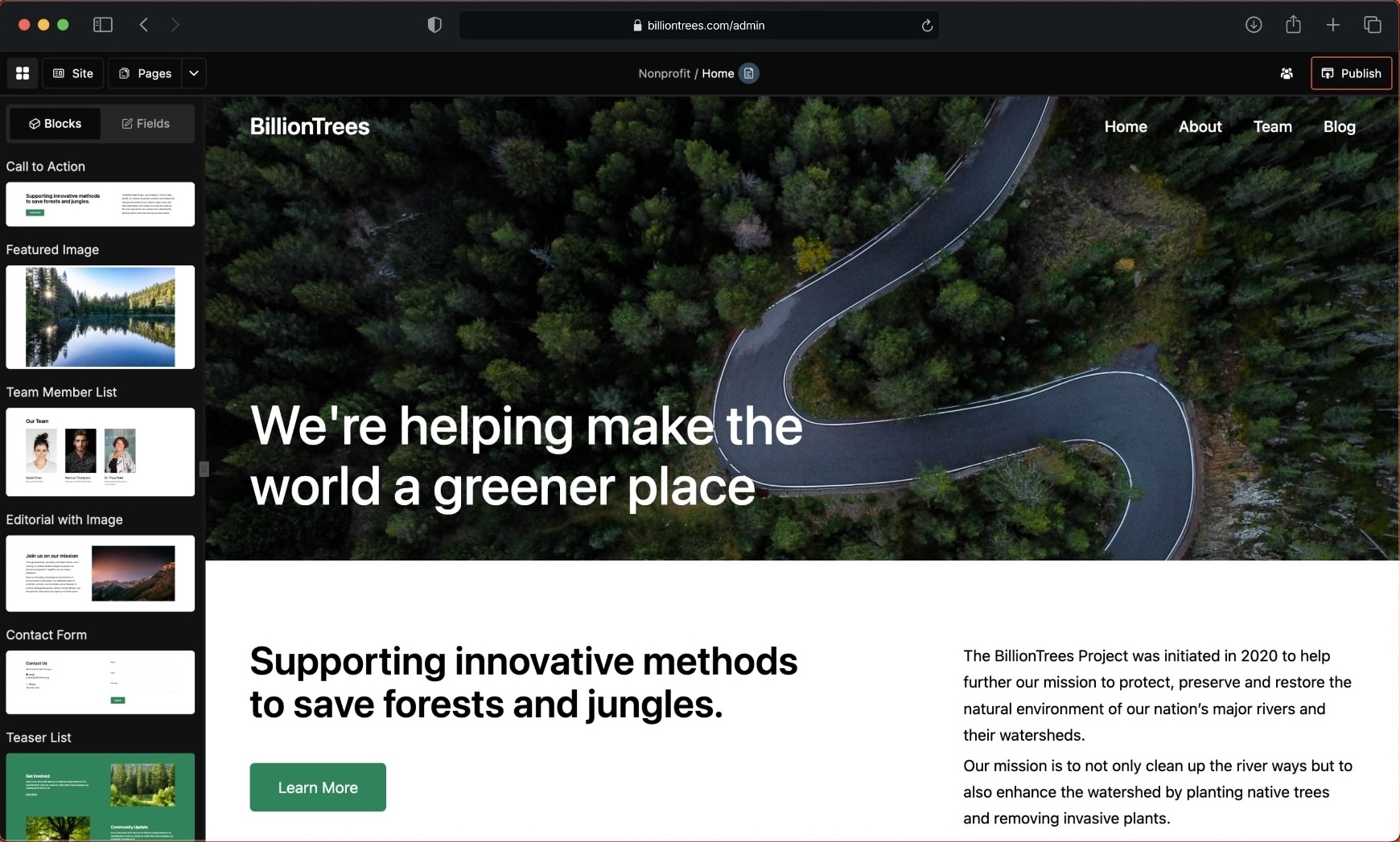Click the Blocks cube icon

(x=36, y=123)
